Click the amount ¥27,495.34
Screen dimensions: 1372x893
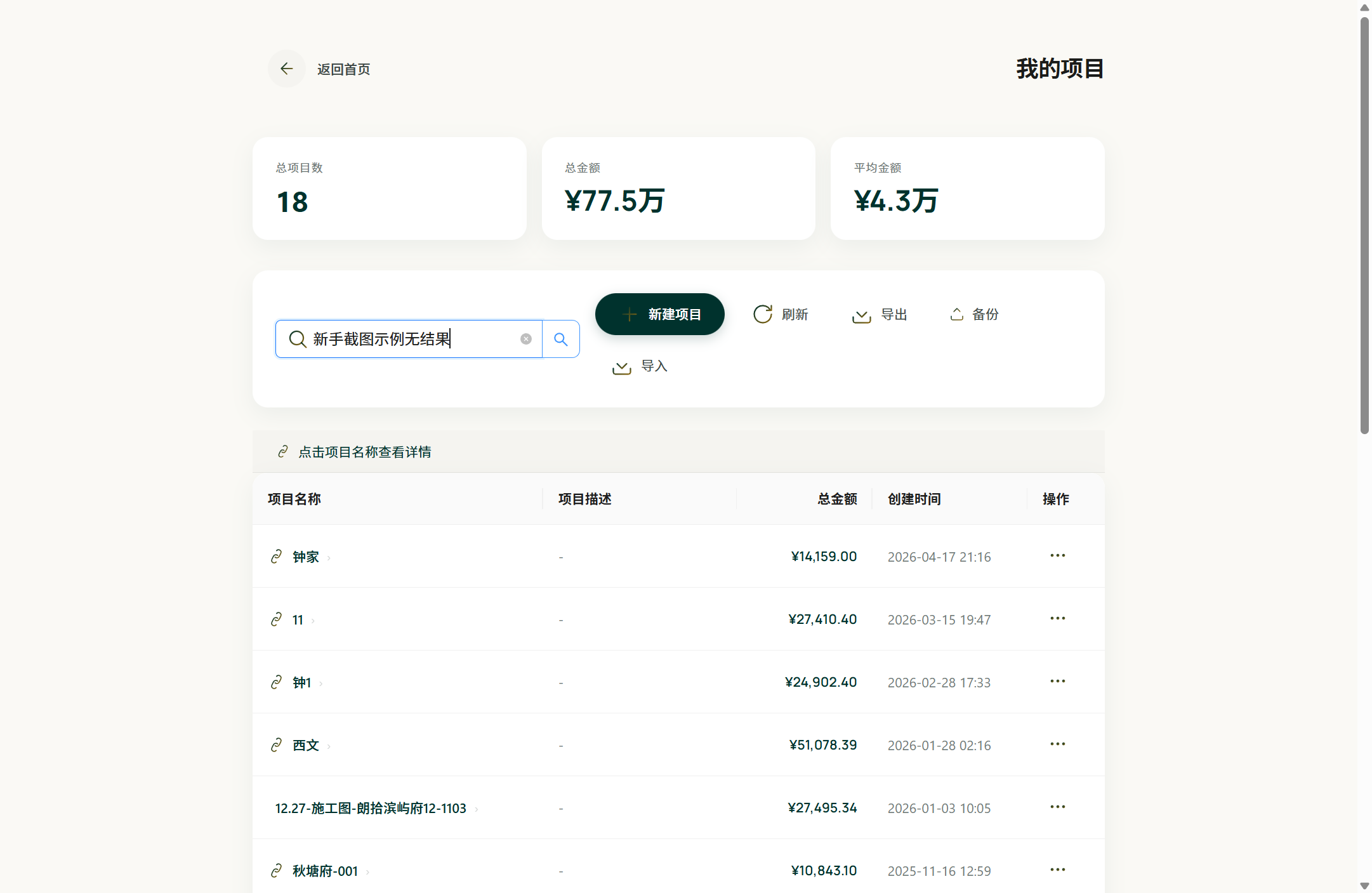click(822, 808)
